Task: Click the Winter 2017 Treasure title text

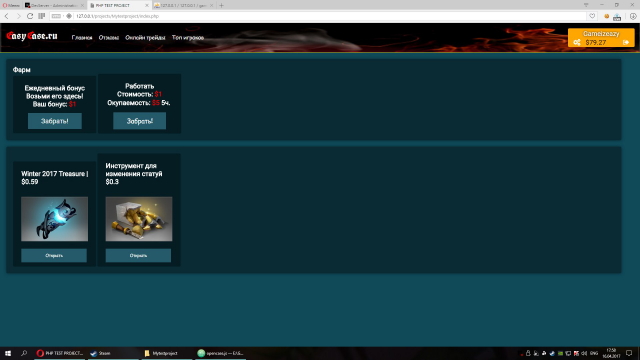Action: click(54, 178)
